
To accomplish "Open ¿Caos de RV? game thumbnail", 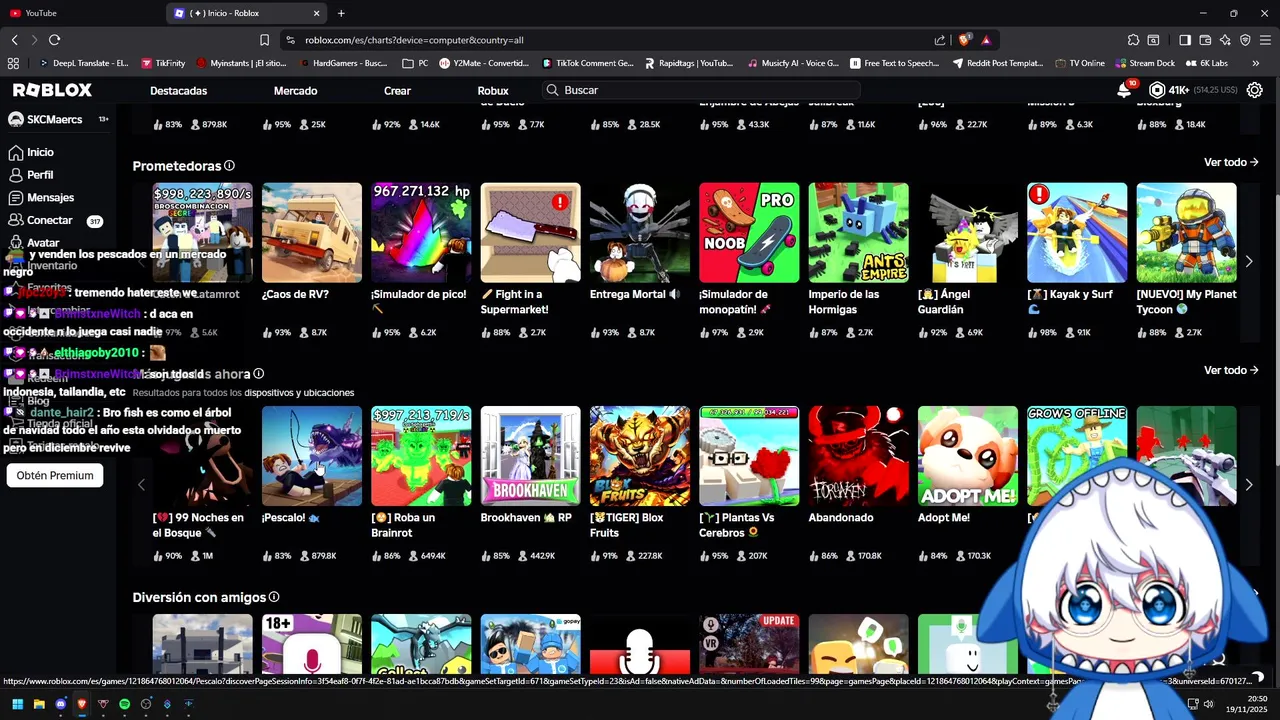I will pyautogui.click(x=312, y=232).
